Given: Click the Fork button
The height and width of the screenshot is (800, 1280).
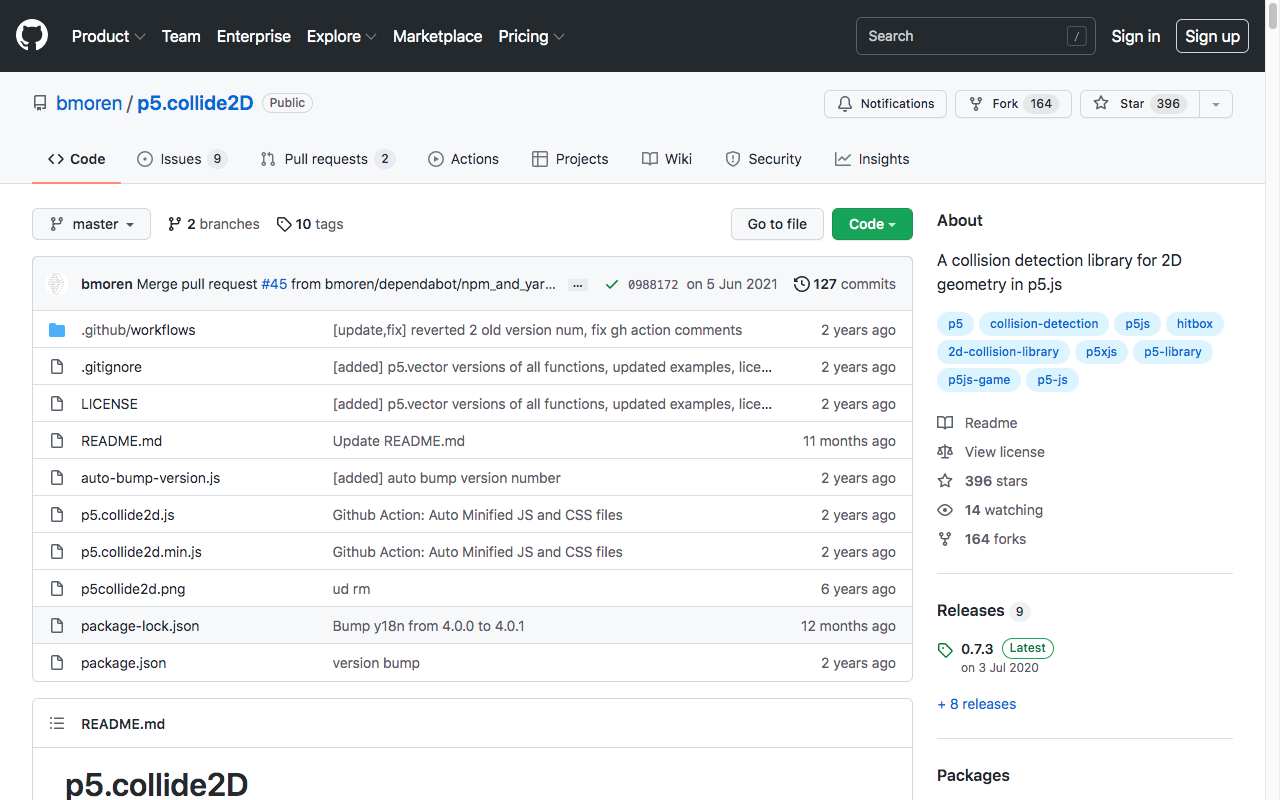Looking at the screenshot, I should pos(1013,104).
